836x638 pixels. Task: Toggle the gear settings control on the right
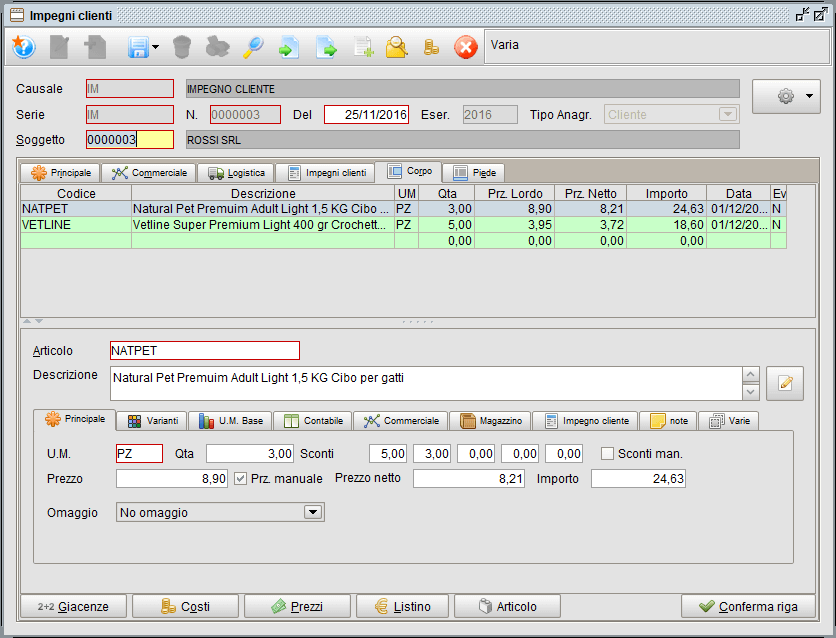(786, 96)
